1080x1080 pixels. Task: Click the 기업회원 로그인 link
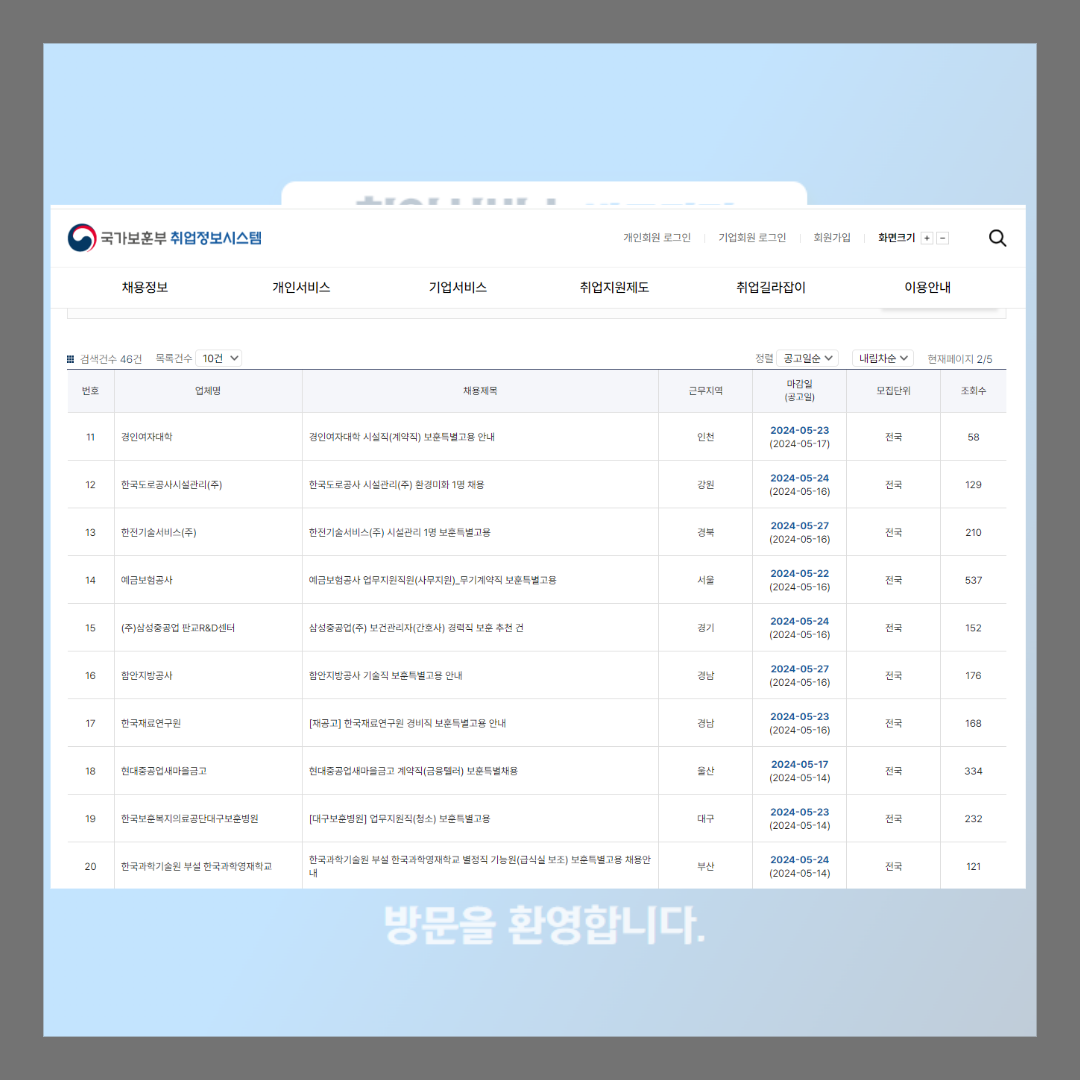coord(750,238)
